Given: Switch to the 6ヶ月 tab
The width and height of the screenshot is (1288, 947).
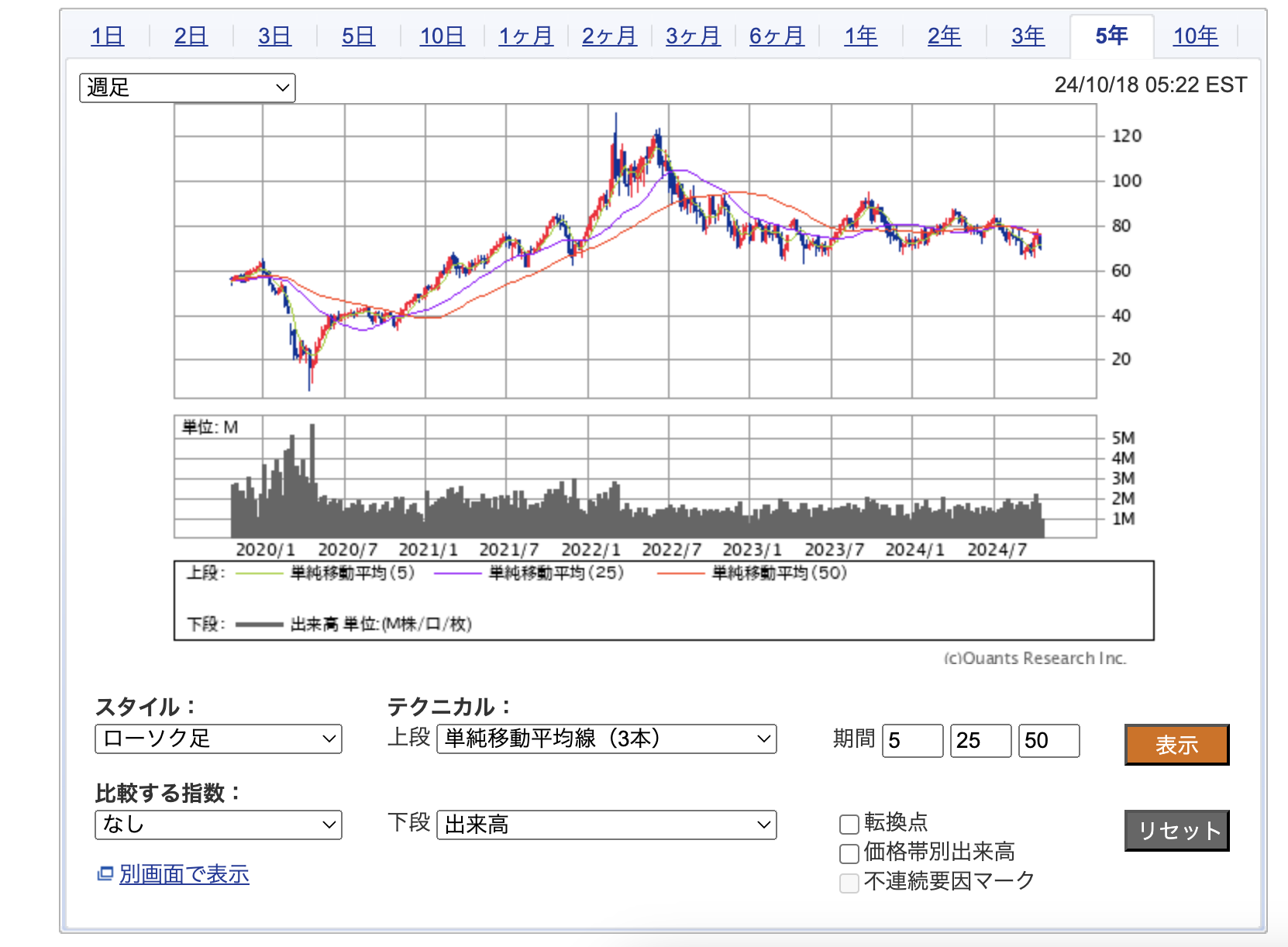Looking at the screenshot, I should click(x=777, y=36).
